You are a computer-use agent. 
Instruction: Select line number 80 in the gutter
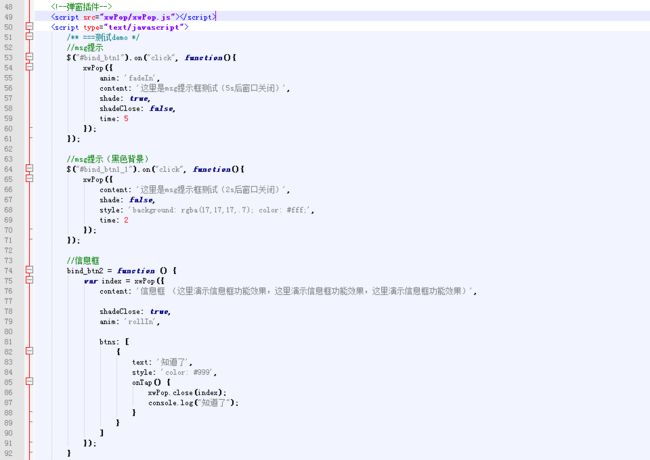8,332
